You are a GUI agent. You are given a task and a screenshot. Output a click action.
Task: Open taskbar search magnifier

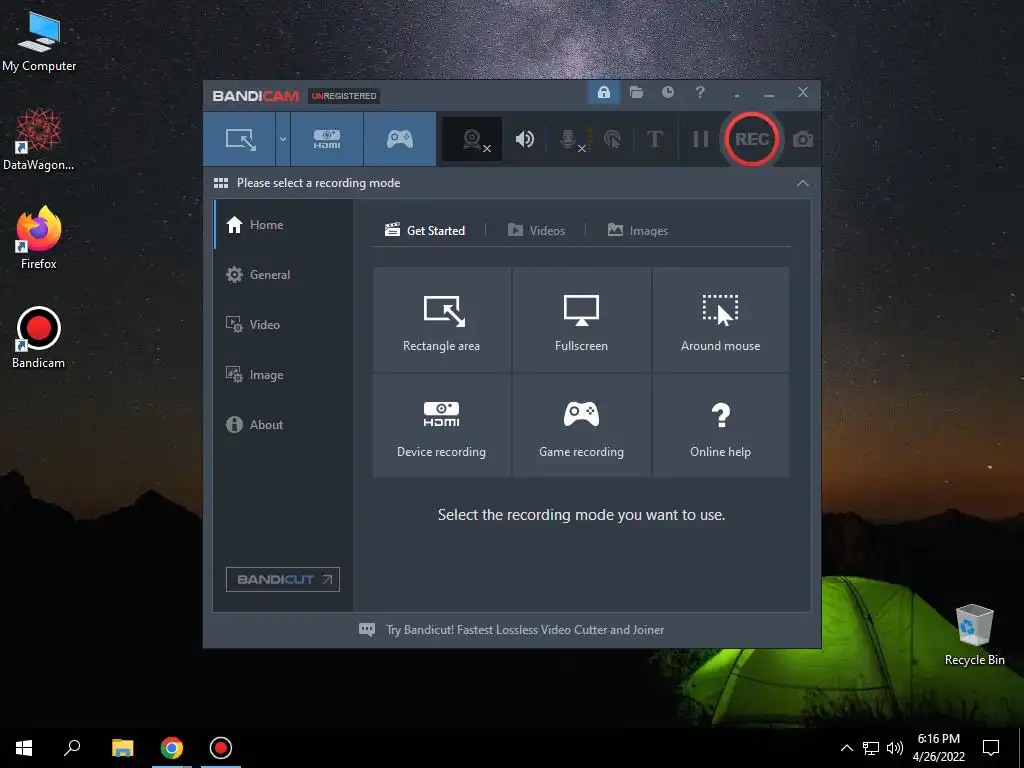[72, 748]
